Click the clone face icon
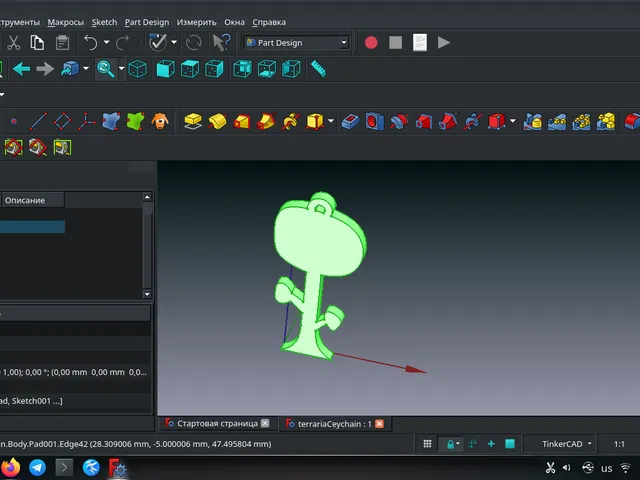 (160, 121)
